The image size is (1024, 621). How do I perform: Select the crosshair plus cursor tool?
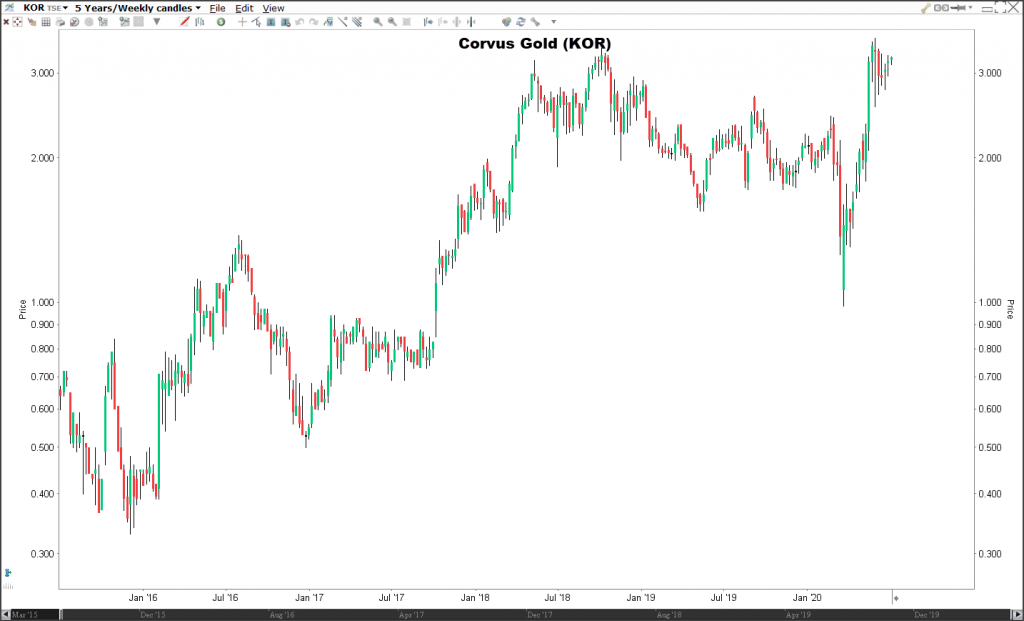(242, 22)
